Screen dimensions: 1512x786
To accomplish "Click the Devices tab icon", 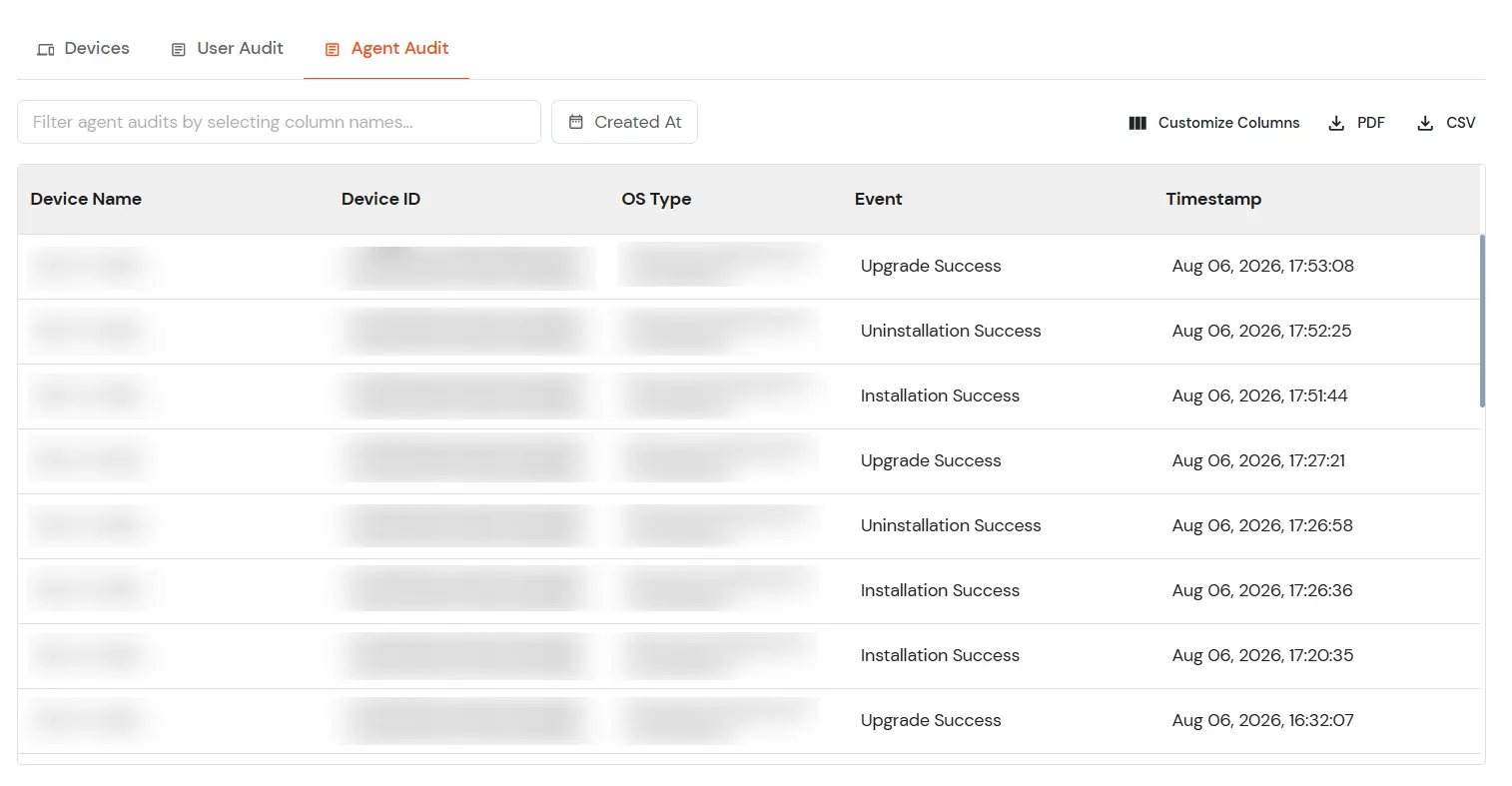I will [46, 49].
